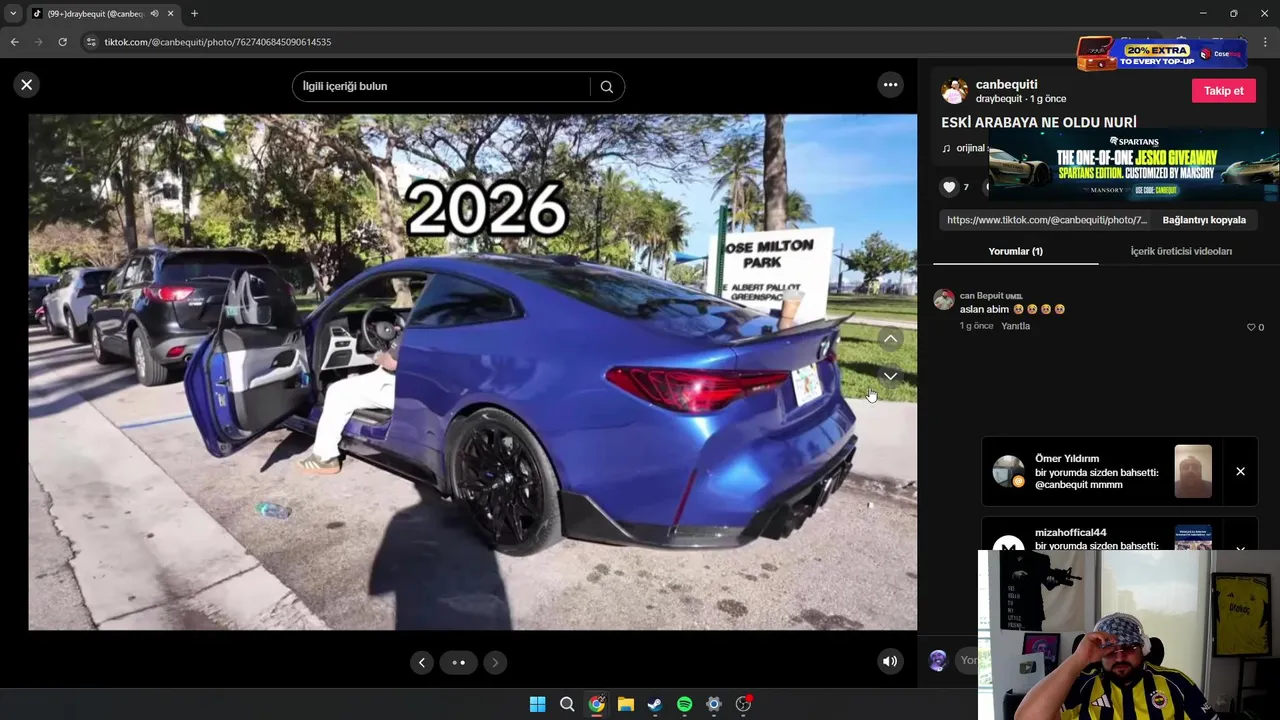The width and height of the screenshot is (1280, 720).
Task: Close the draybequit browser tab
Action: (x=171, y=14)
